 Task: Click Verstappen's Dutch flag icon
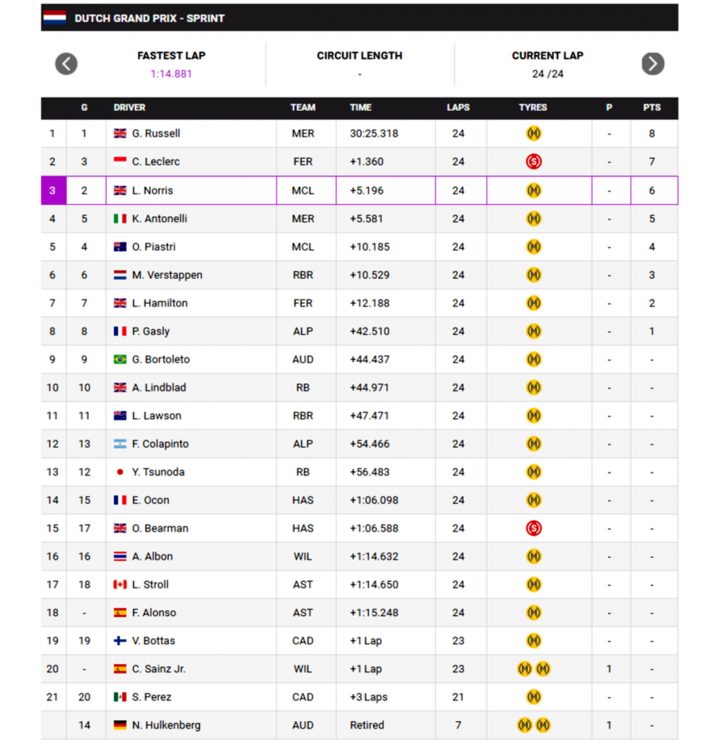[120, 275]
